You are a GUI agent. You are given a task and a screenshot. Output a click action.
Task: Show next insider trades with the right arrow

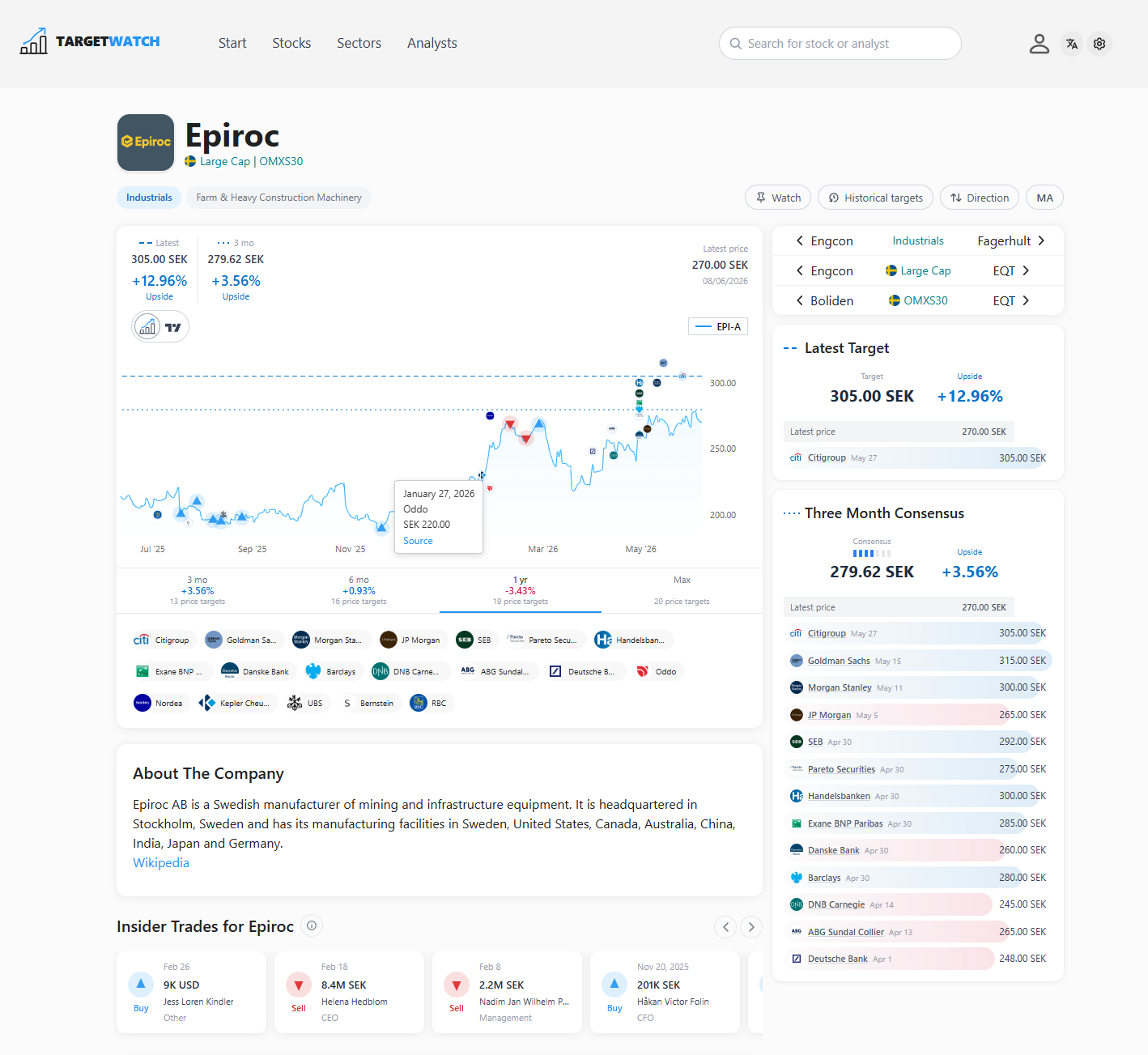pos(751,927)
